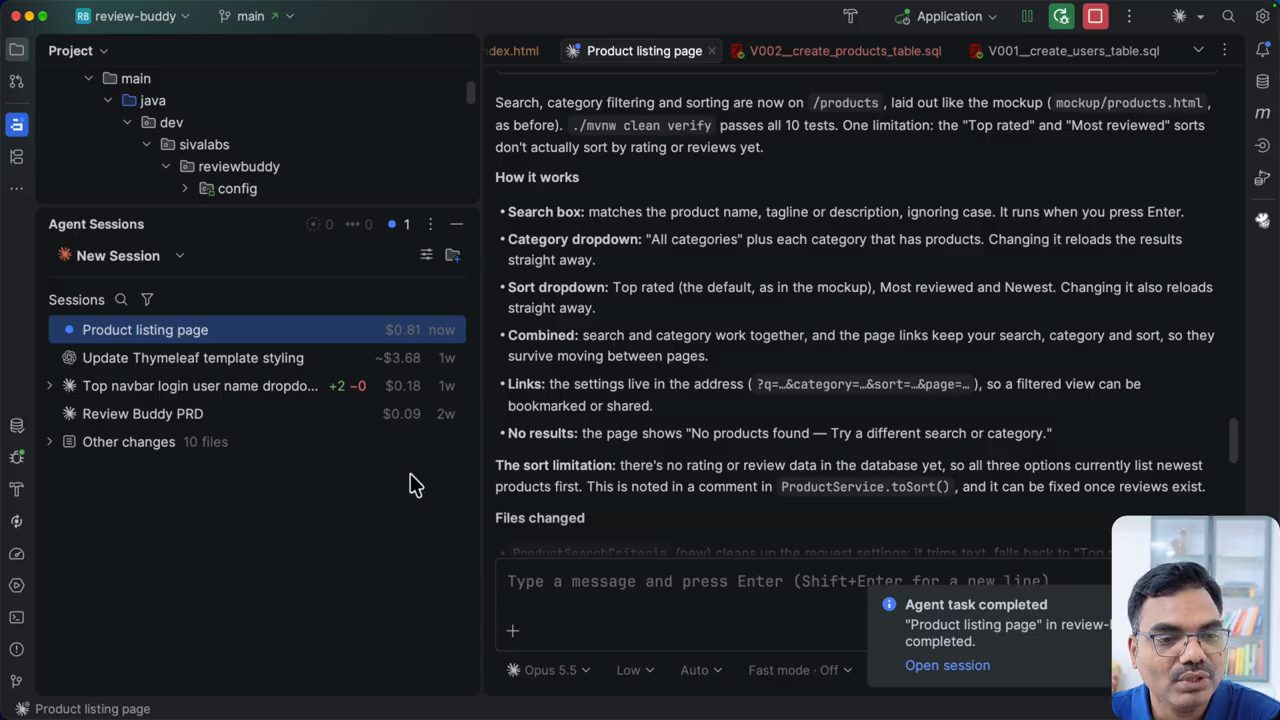Toggle the Project tool window
1280x720 pixels.
pyautogui.click(x=16, y=49)
